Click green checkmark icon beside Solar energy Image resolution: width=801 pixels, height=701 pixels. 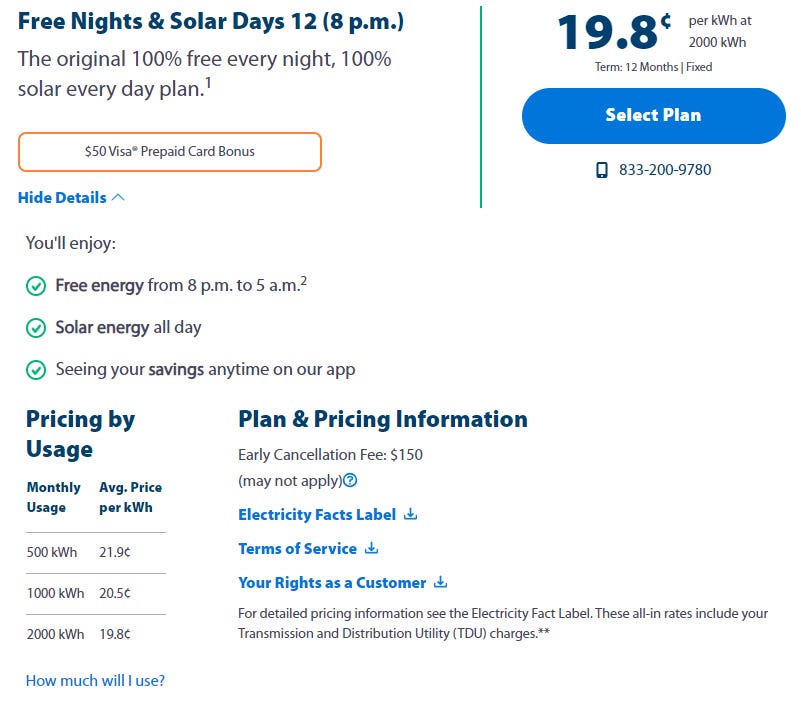point(36,328)
